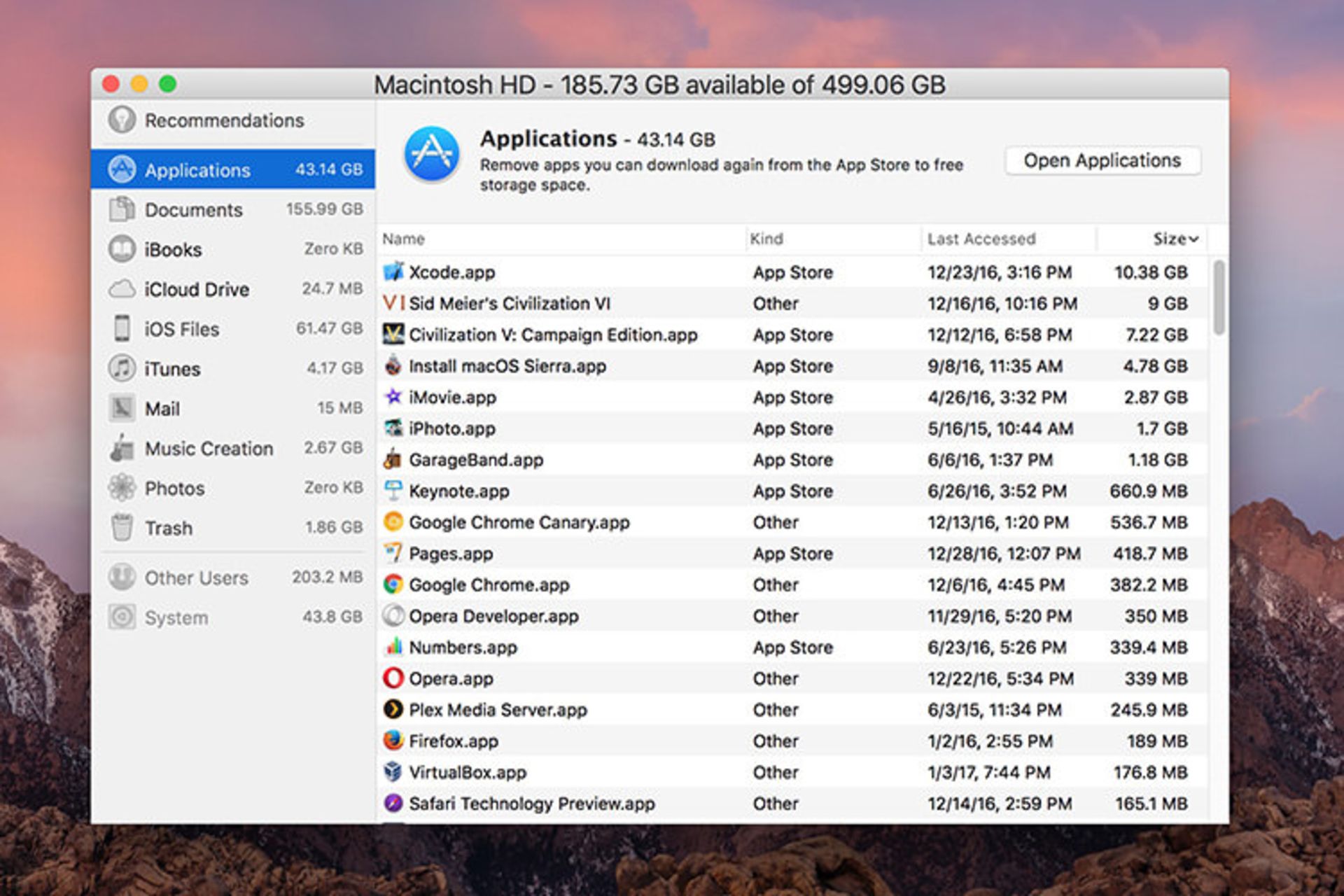The width and height of the screenshot is (1344, 896).
Task: Click the Opera.app red icon
Action: pyautogui.click(x=393, y=678)
